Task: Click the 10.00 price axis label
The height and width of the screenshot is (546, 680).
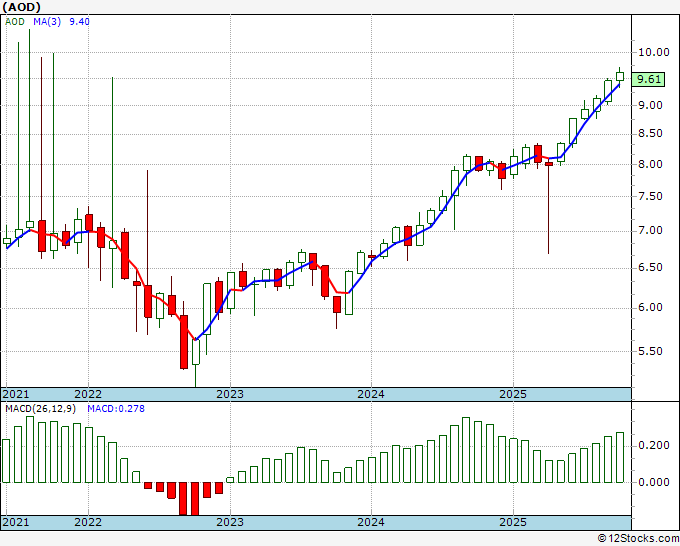Action: pyautogui.click(x=654, y=52)
